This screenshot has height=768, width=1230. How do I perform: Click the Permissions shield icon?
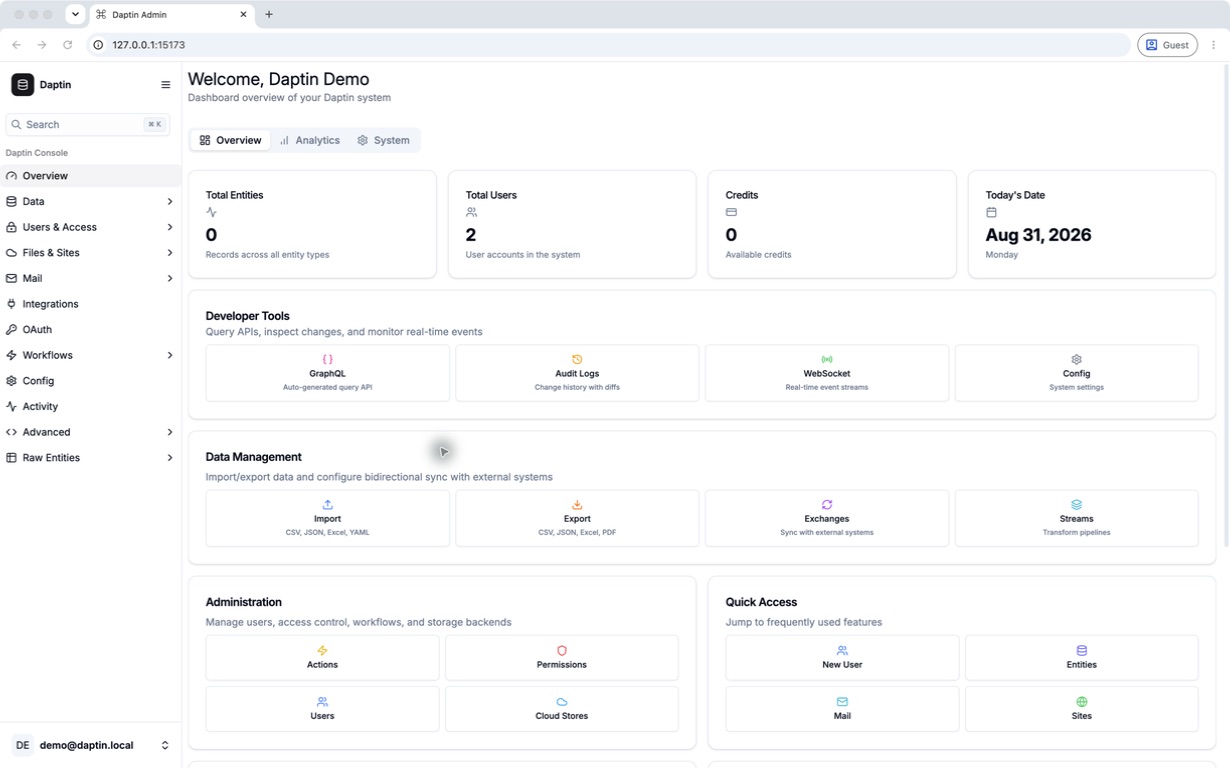coord(562,651)
